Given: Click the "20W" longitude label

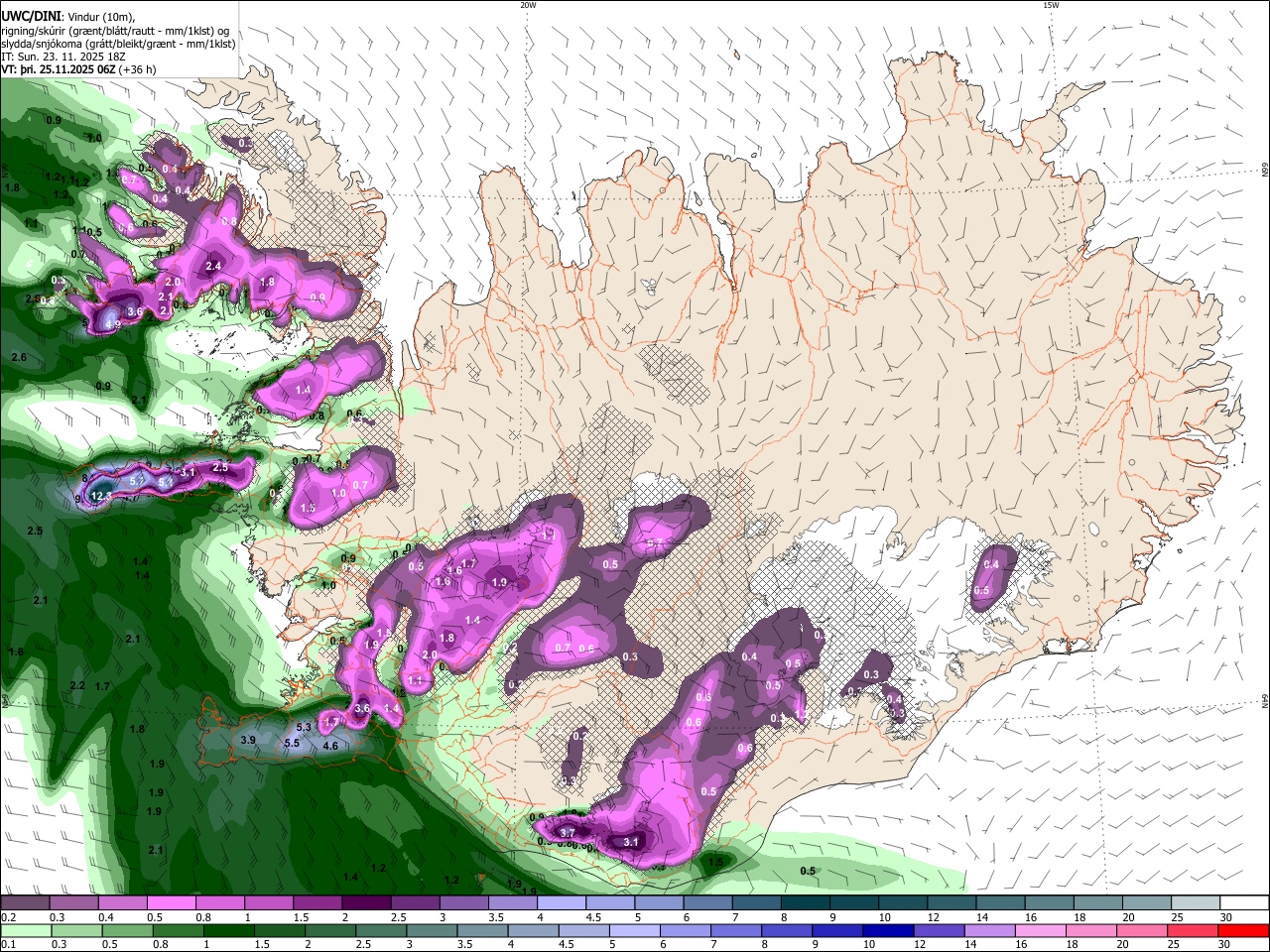Looking at the screenshot, I should (528, 5).
